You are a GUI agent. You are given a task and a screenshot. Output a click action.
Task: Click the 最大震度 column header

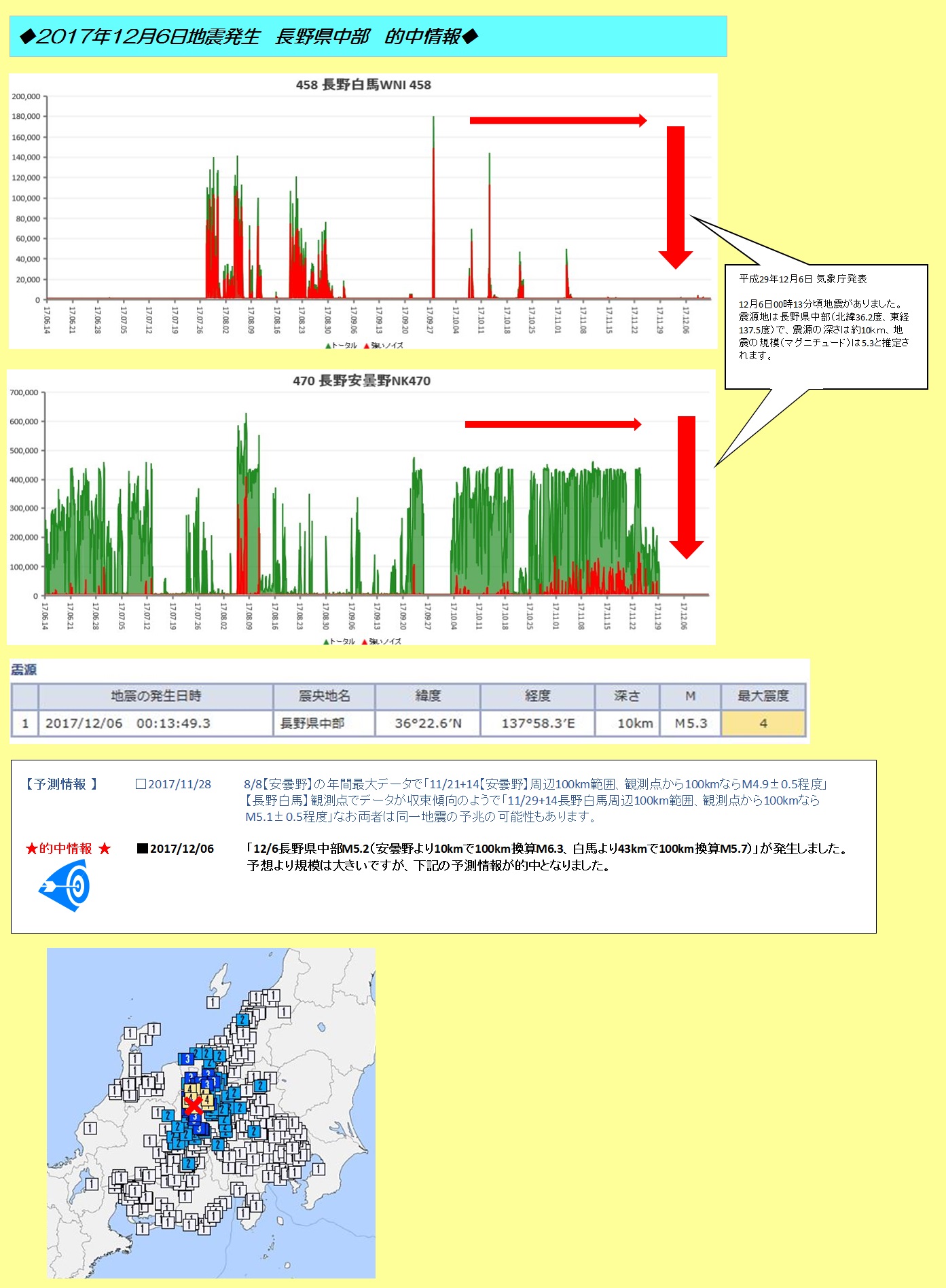pyautogui.click(x=763, y=696)
